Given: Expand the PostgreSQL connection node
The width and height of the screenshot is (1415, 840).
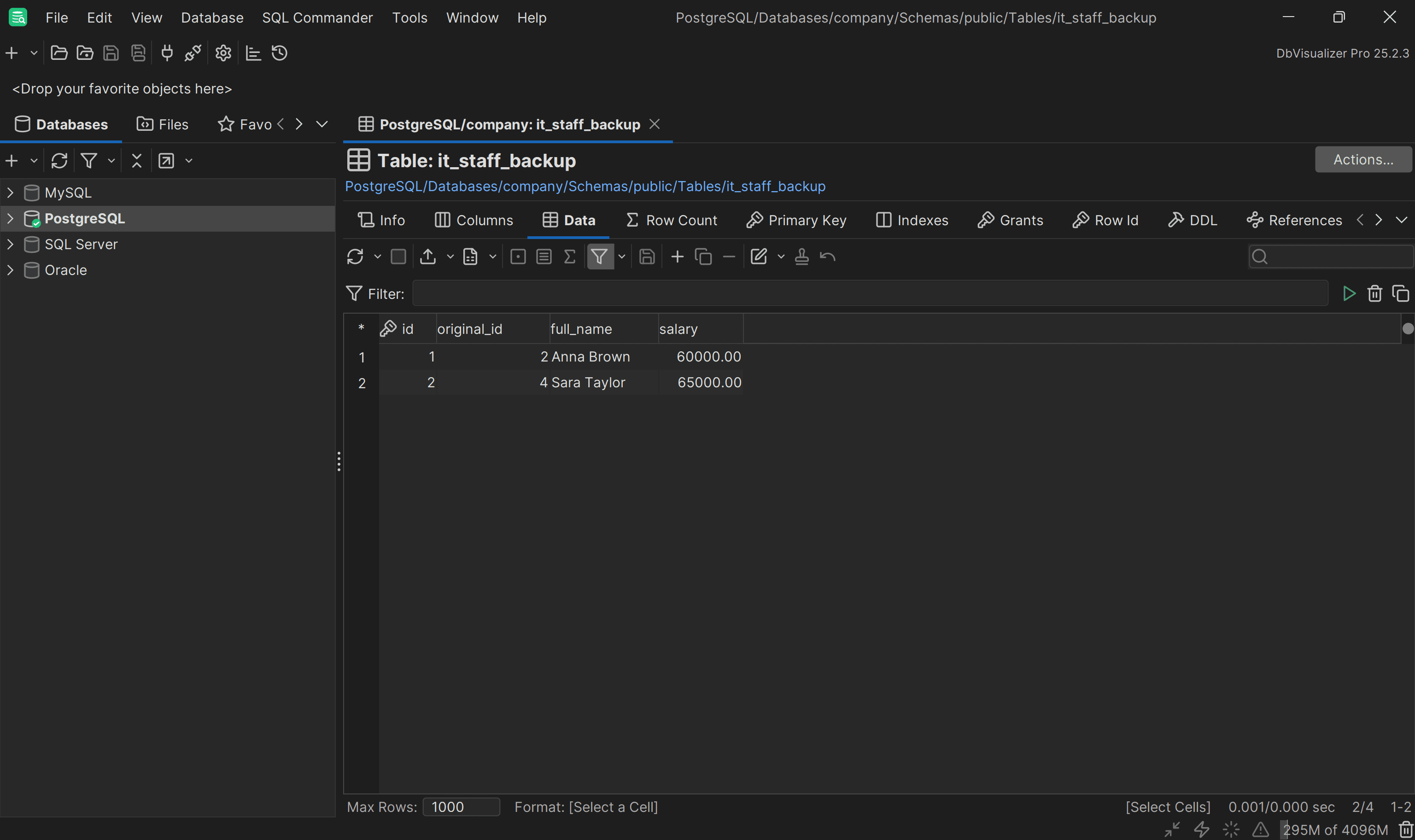Looking at the screenshot, I should (10, 218).
